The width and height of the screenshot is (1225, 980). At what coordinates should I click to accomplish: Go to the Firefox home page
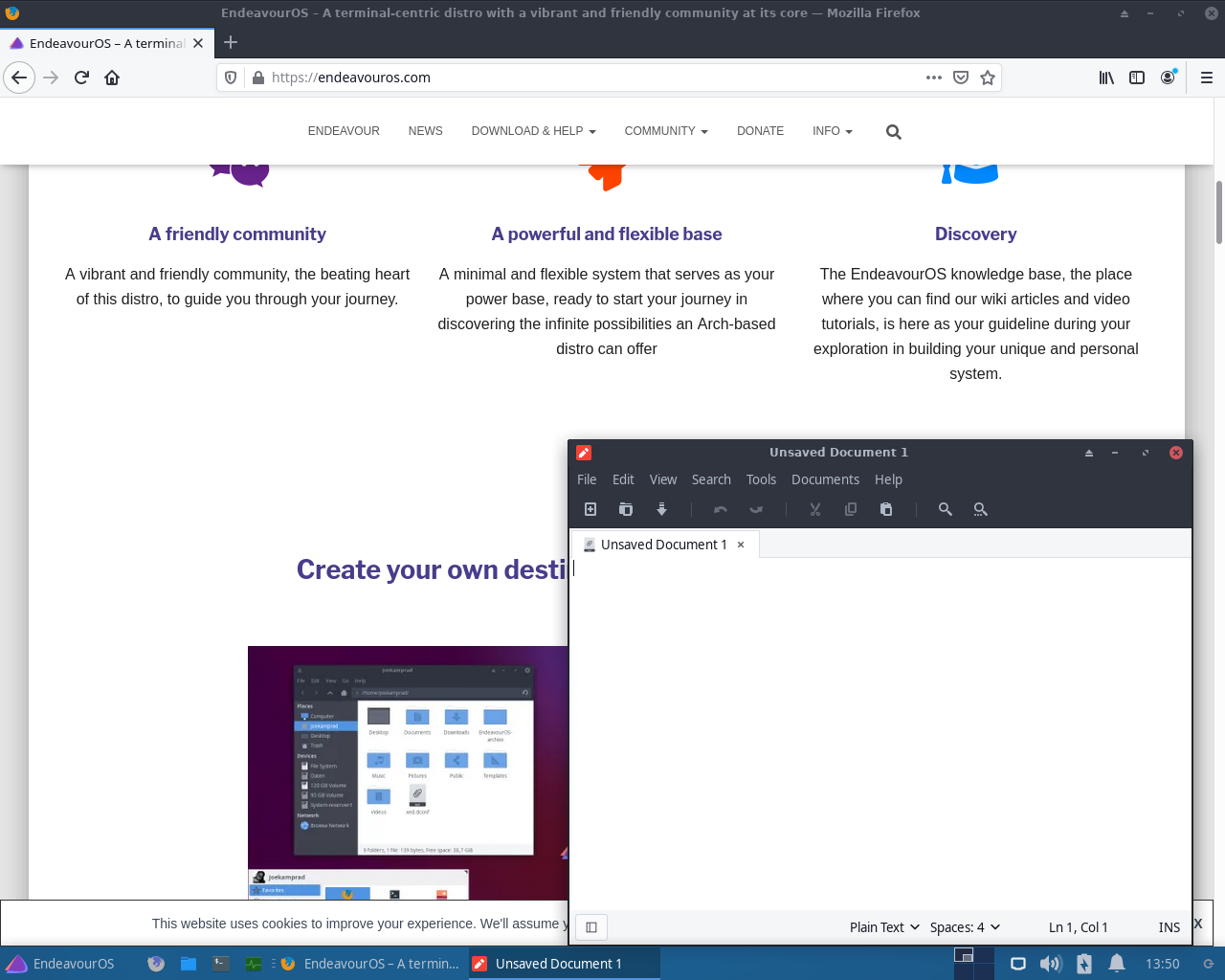pyautogui.click(x=112, y=78)
